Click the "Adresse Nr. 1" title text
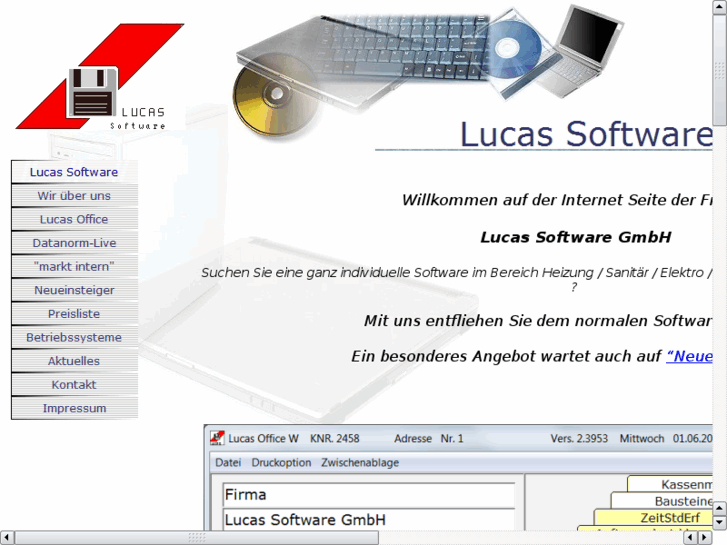Image resolution: width=727 pixels, height=545 pixels. click(429, 438)
